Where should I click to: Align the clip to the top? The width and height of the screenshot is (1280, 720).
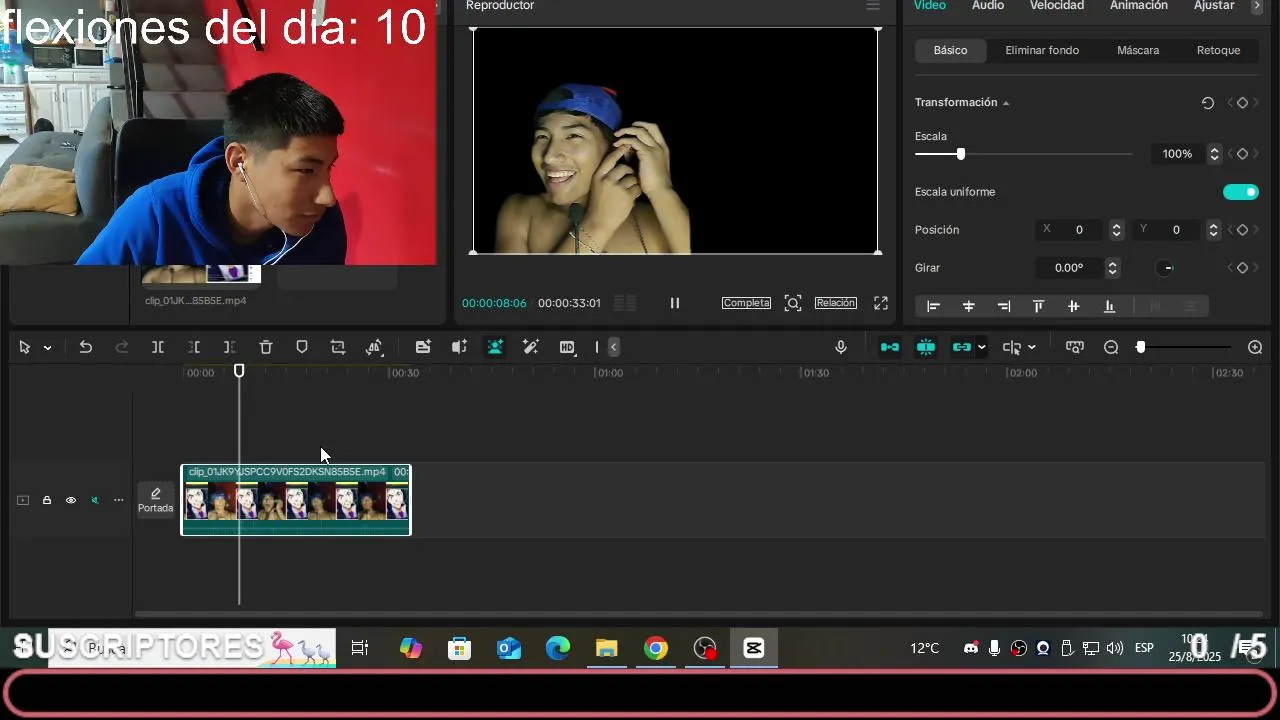[x=1038, y=306]
